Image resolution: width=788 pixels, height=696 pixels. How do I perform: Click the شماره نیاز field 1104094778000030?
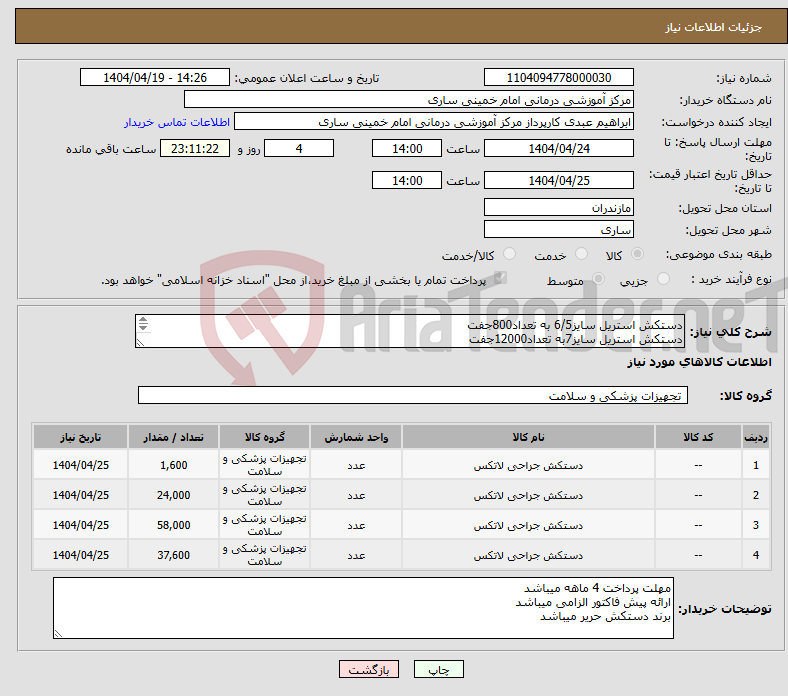[558, 77]
